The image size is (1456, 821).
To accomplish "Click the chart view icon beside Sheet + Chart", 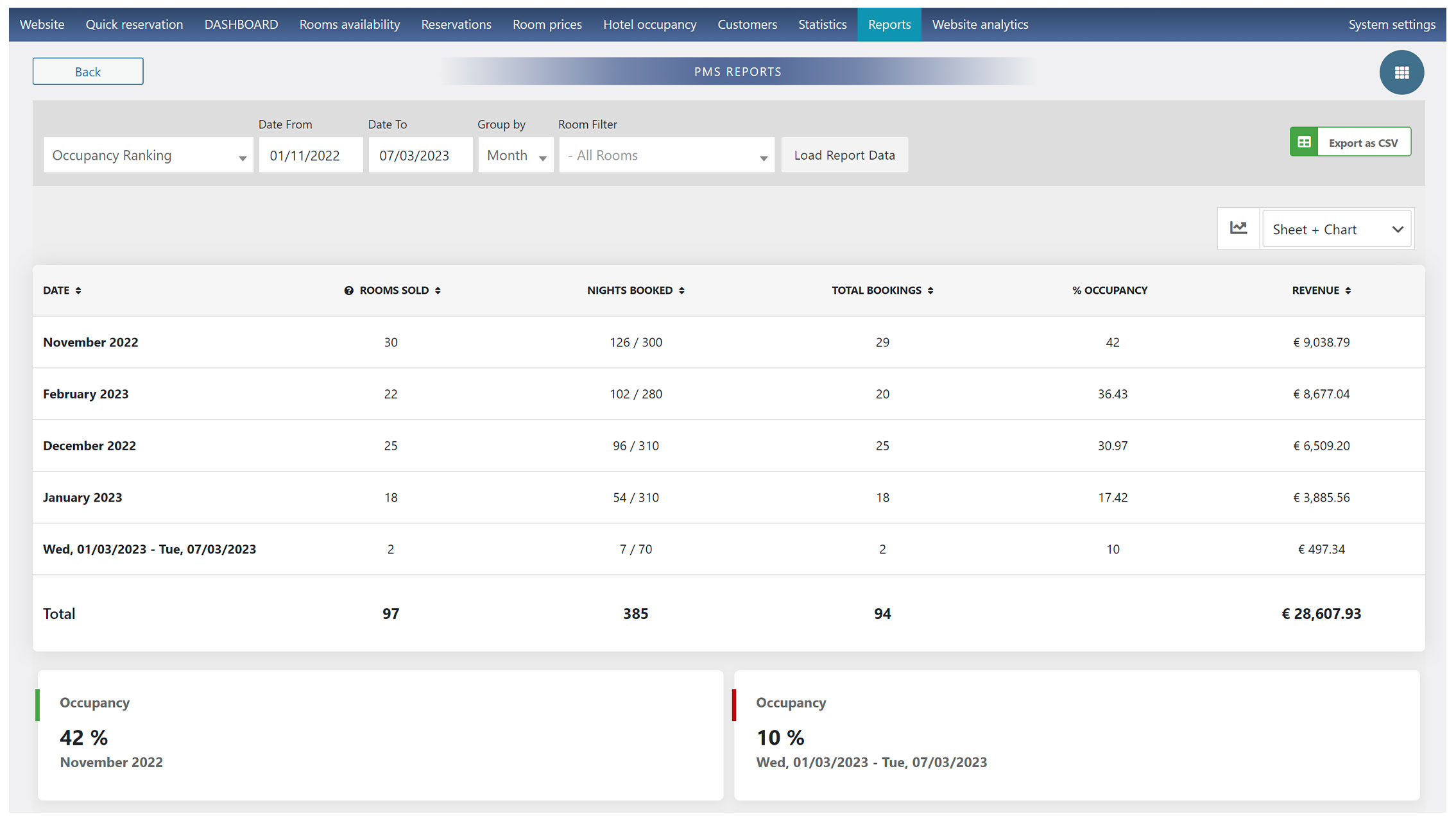I will click(x=1238, y=228).
